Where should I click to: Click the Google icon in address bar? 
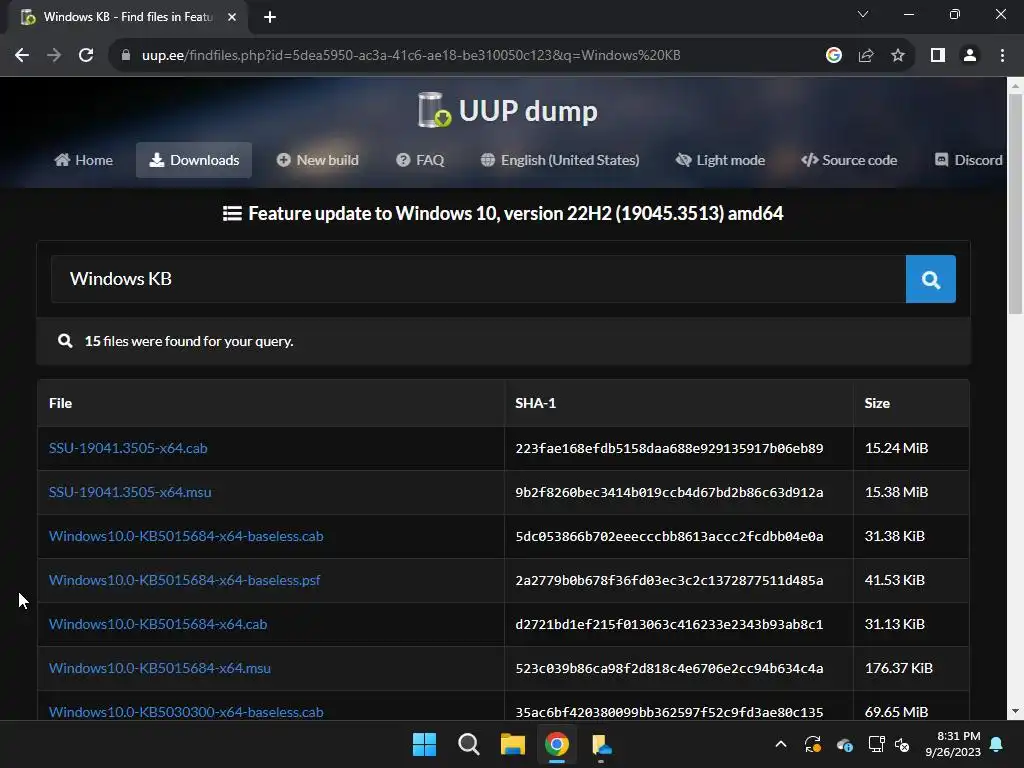833,56
